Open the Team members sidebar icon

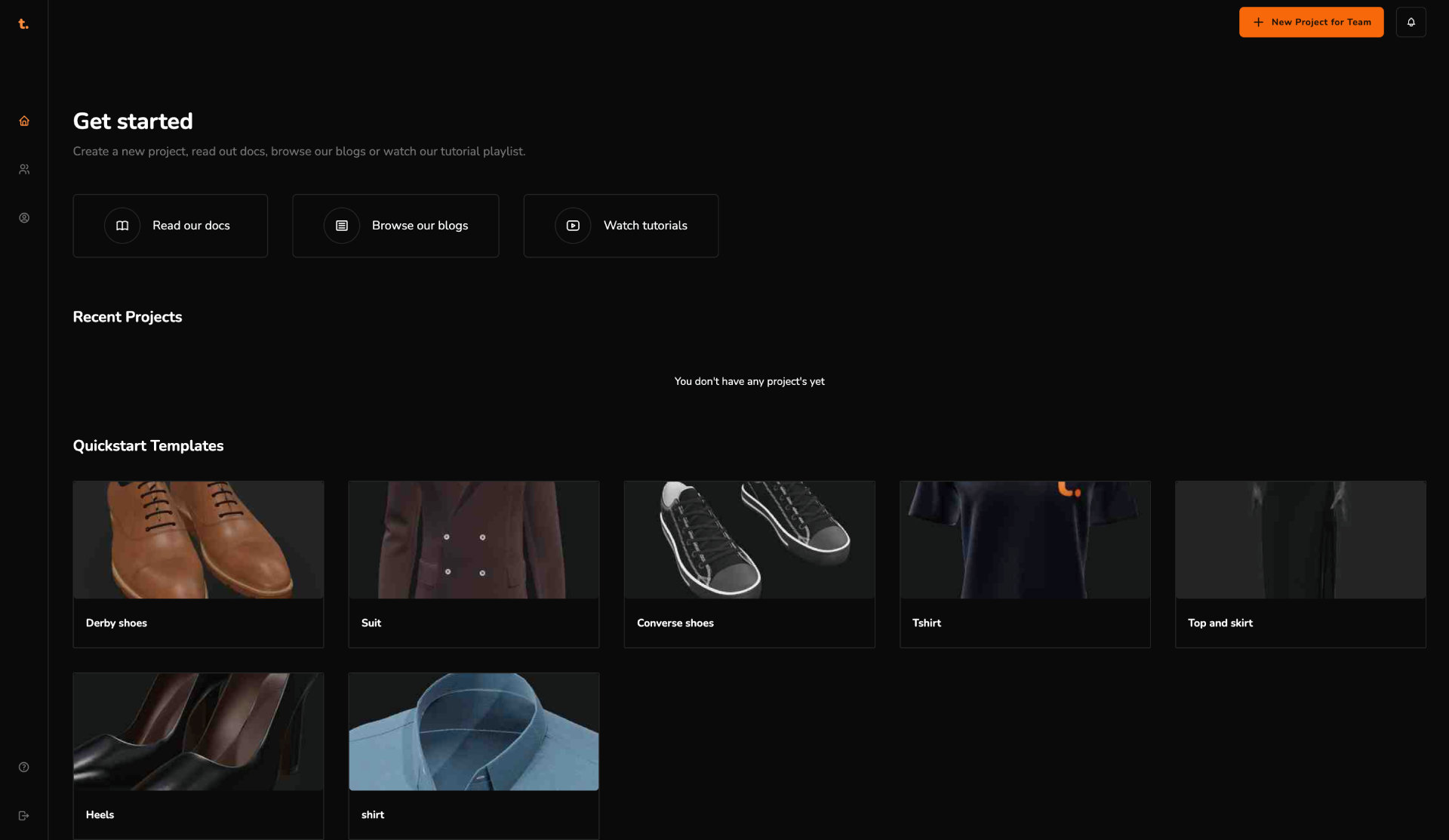point(24,170)
